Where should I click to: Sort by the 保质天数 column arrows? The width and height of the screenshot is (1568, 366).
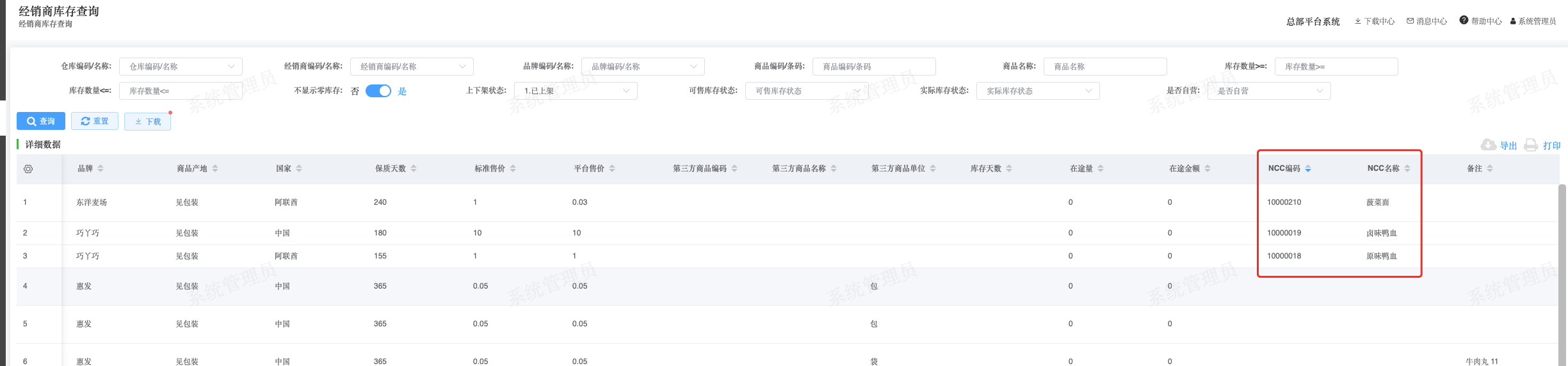414,168
